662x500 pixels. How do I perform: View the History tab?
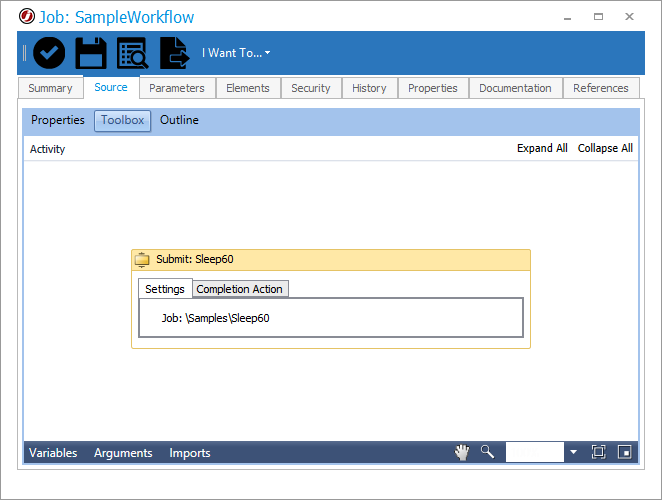[369, 88]
